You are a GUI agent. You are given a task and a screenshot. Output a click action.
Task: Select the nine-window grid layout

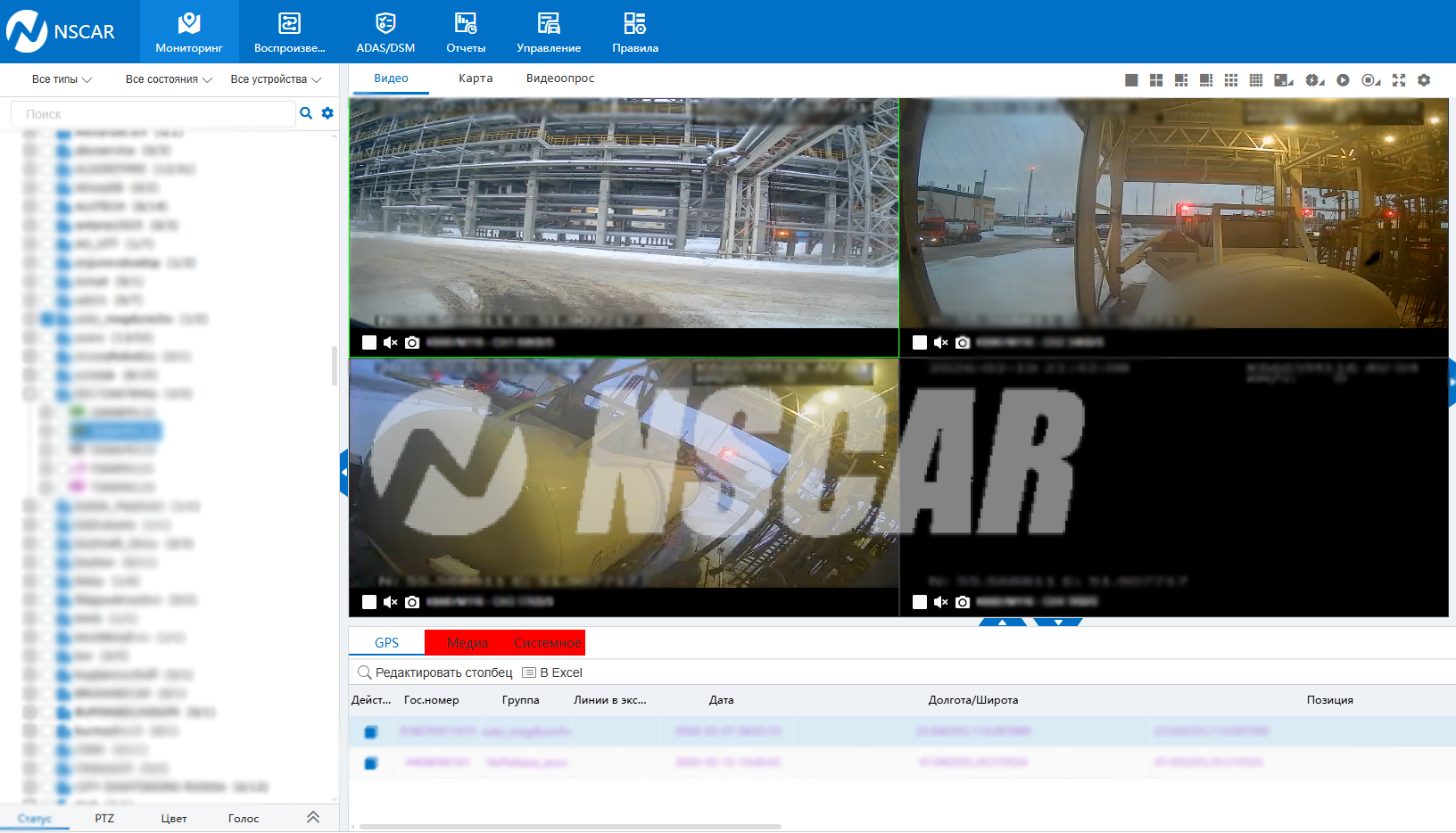(1231, 80)
